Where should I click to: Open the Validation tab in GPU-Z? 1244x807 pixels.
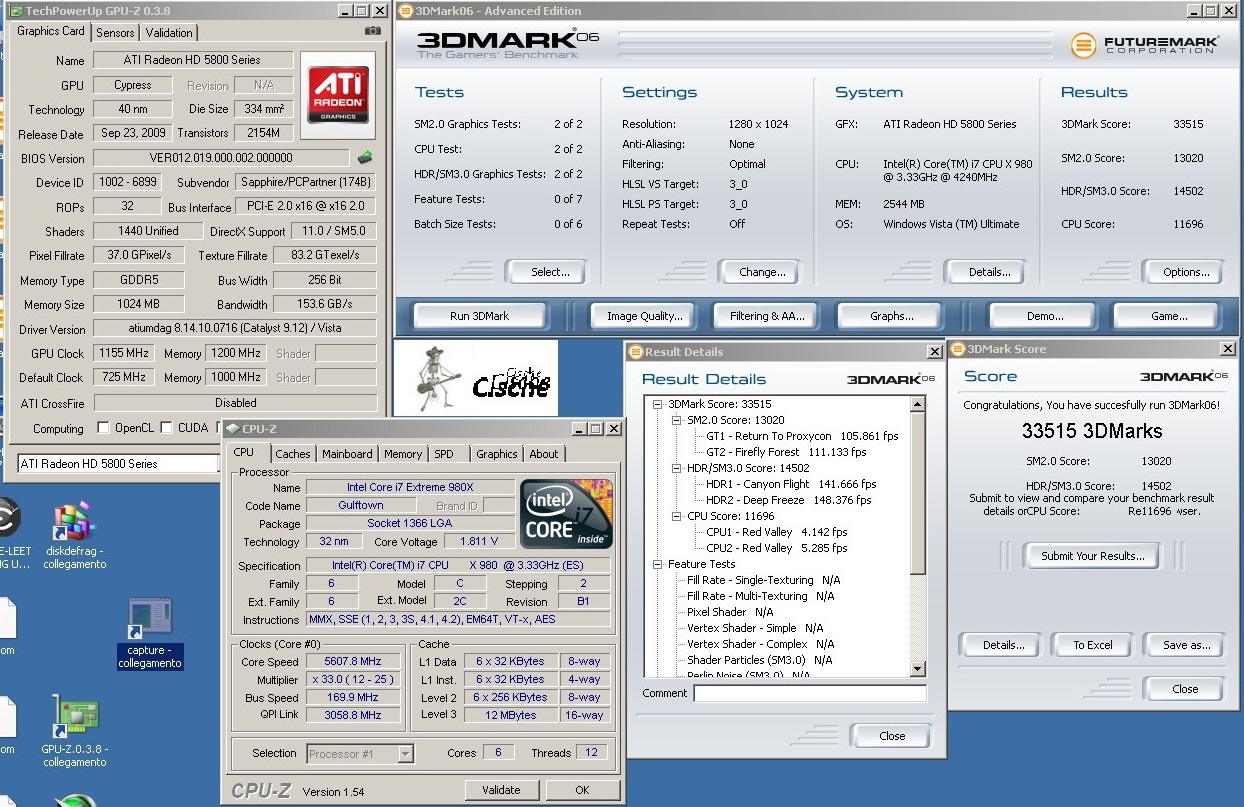pos(169,33)
